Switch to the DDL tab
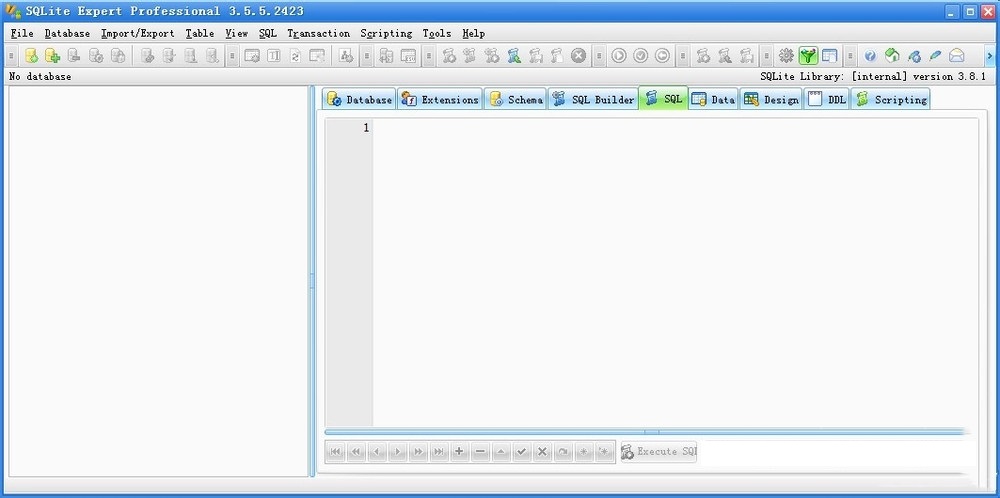Viewport: 1000px width, 498px height. 827,99
